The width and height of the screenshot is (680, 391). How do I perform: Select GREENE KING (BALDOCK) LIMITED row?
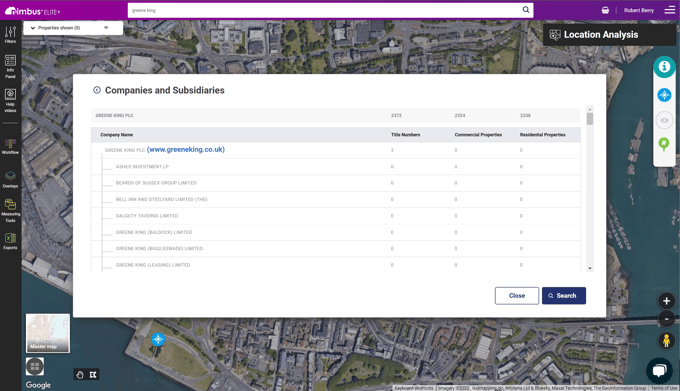click(x=336, y=232)
